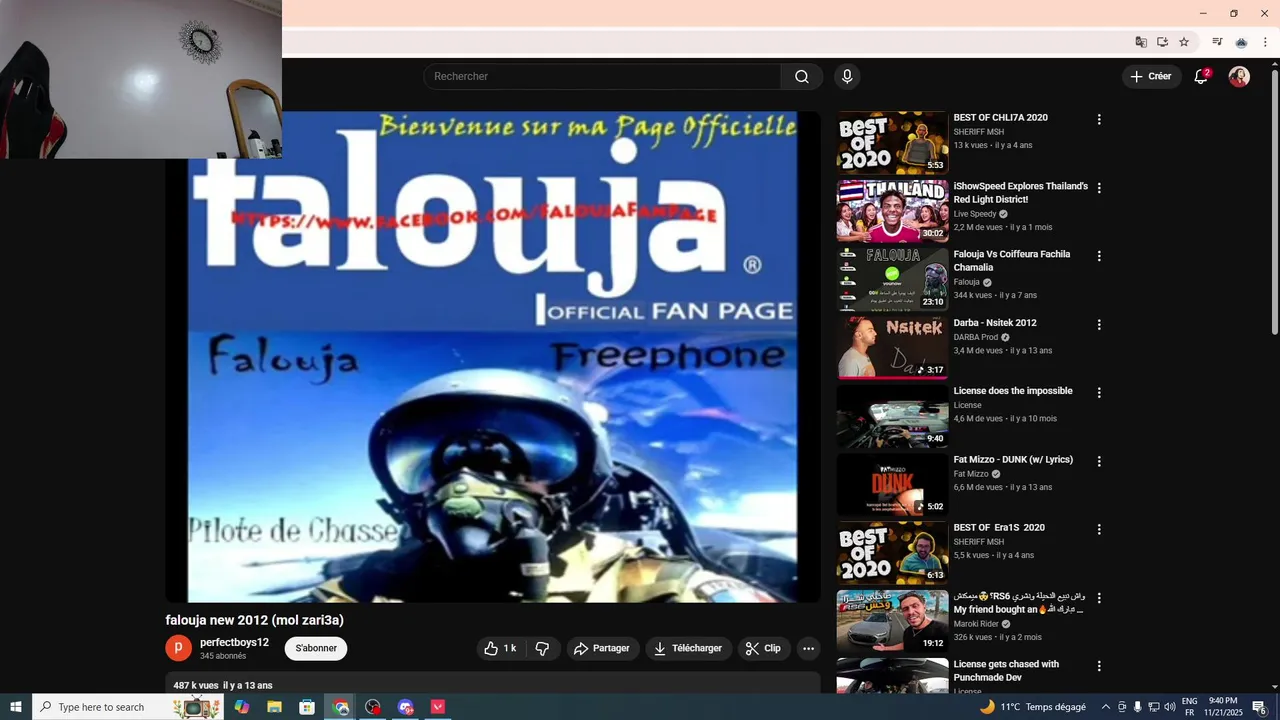Open the My friend bought an RS6 video title

1018,603
